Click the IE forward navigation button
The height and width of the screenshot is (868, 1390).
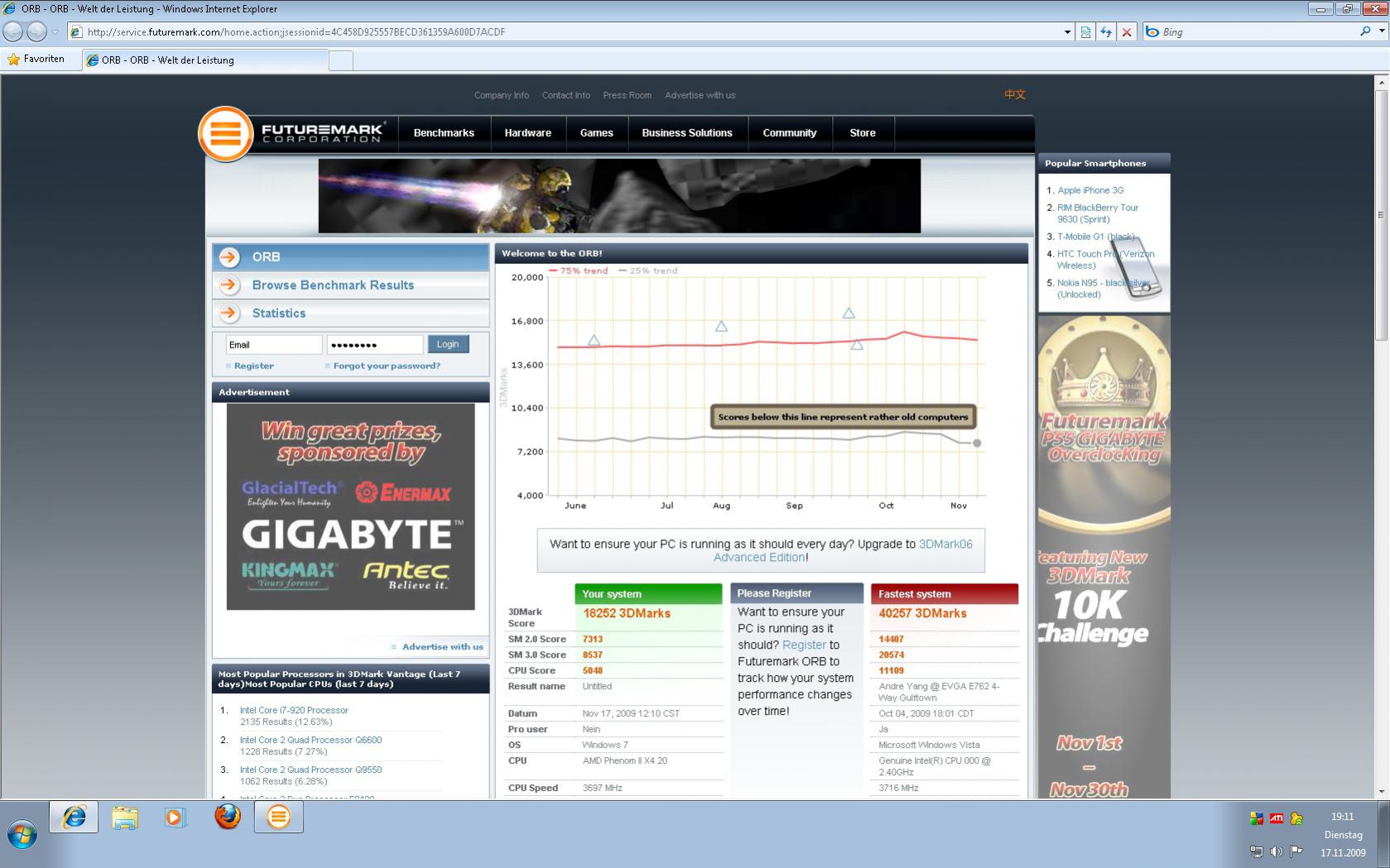pos(36,31)
